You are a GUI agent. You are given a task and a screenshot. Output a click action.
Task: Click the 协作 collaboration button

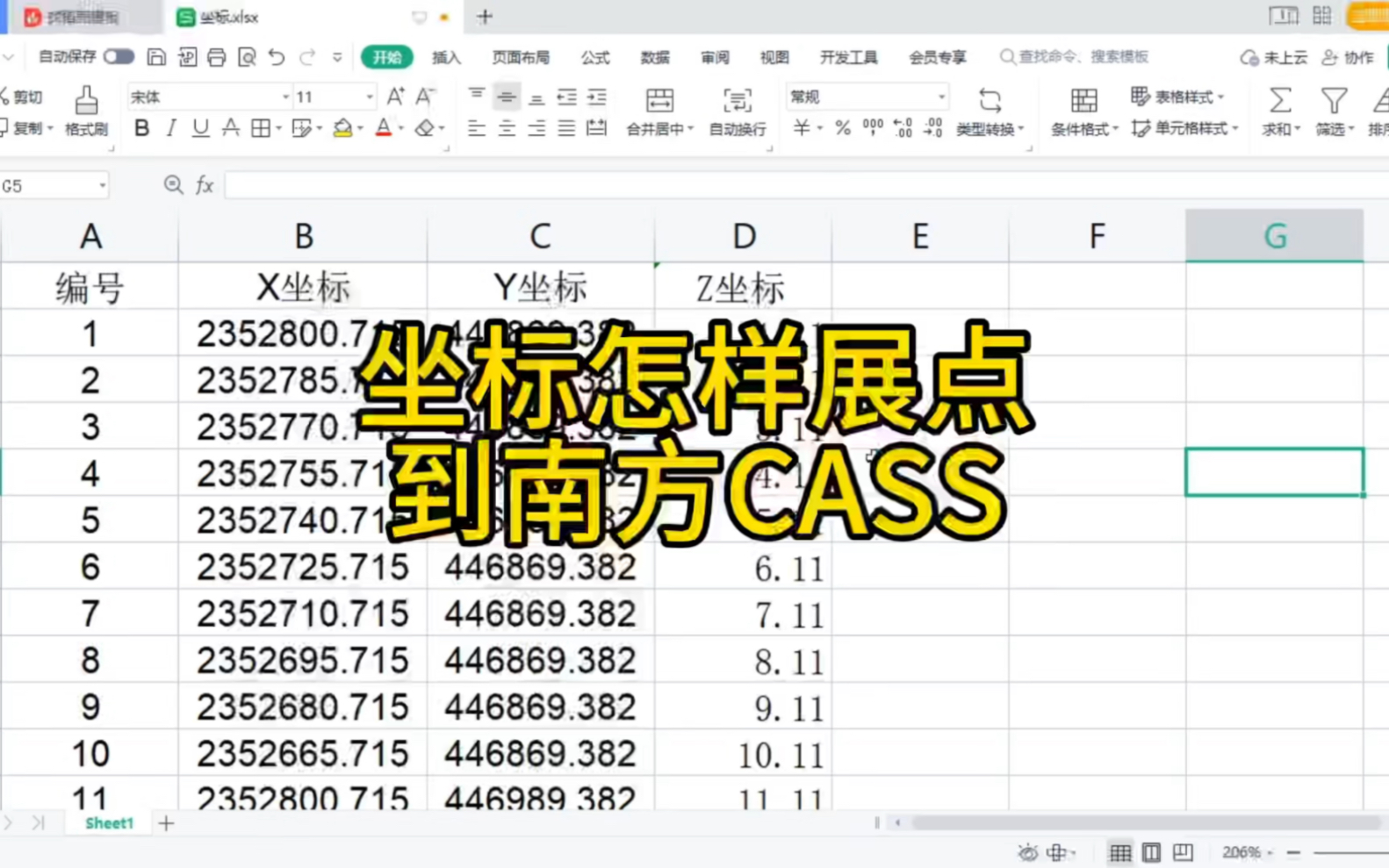[1348, 57]
